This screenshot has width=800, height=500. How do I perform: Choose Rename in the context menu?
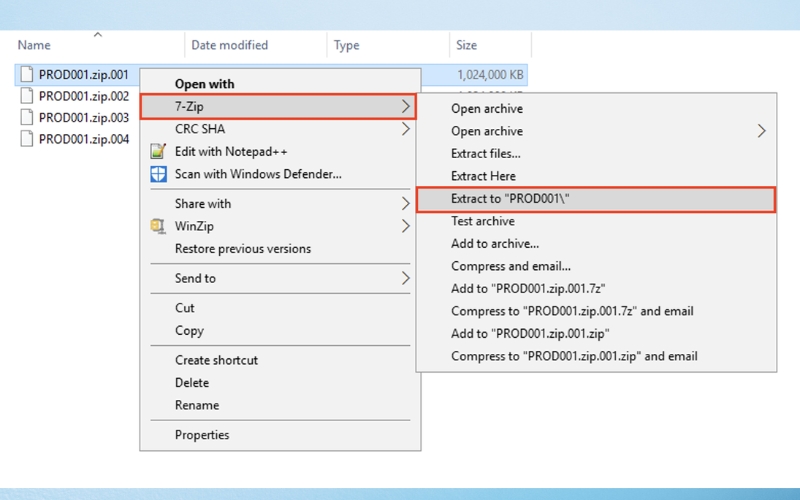click(x=197, y=405)
